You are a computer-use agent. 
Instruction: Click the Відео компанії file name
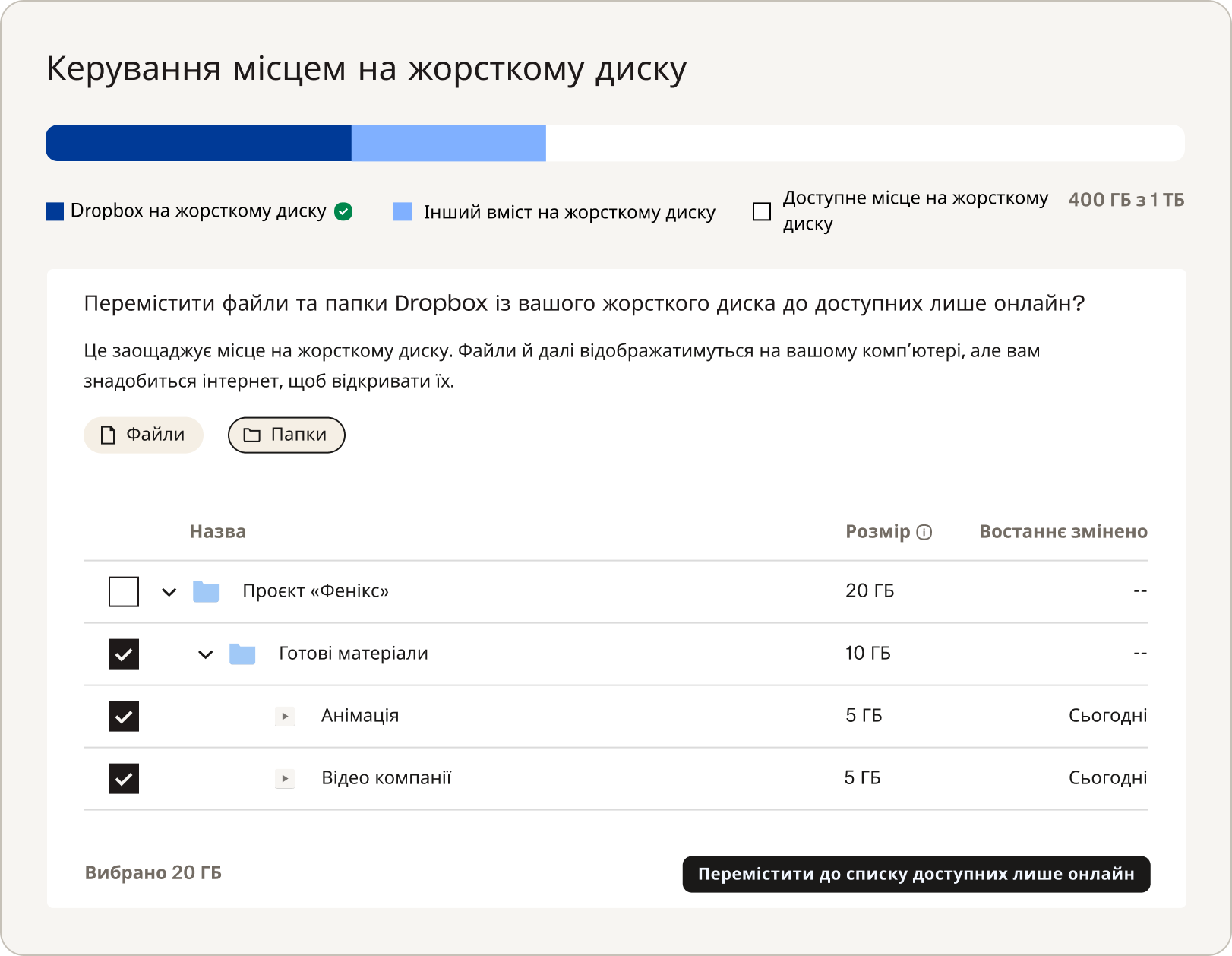(387, 778)
